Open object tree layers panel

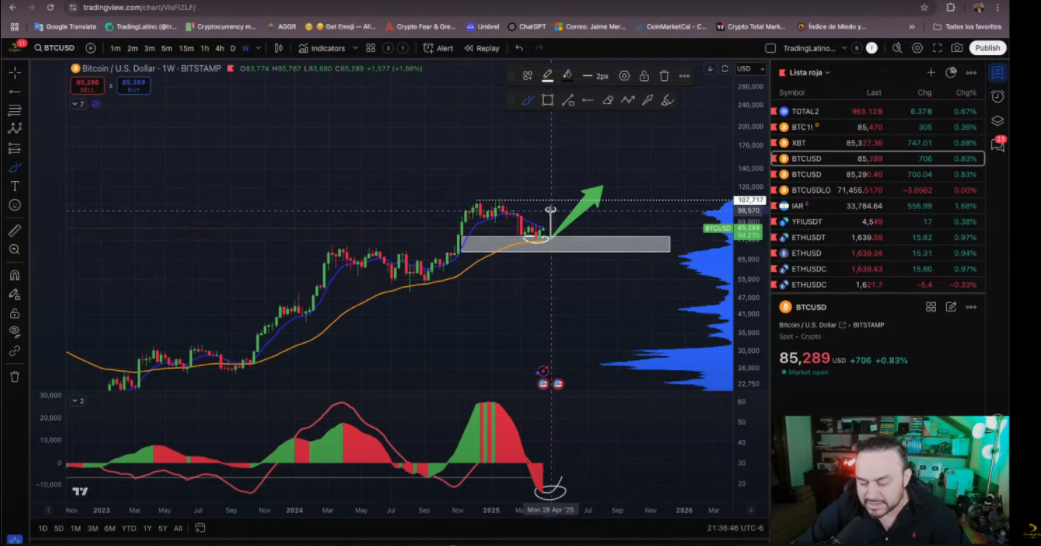[997, 121]
